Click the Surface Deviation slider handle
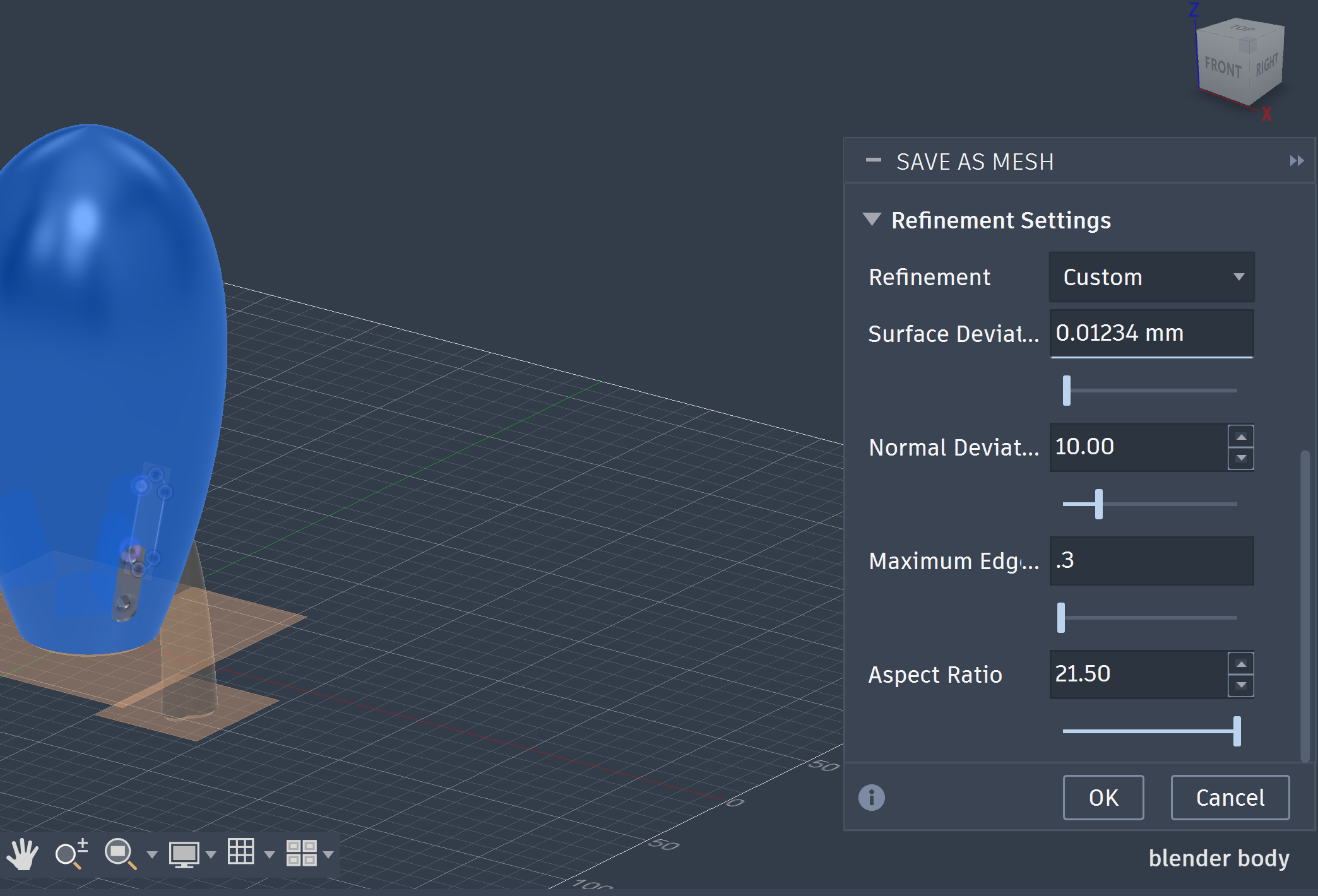1318x896 pixels. pyautogui.click(x=1067, y=391)
